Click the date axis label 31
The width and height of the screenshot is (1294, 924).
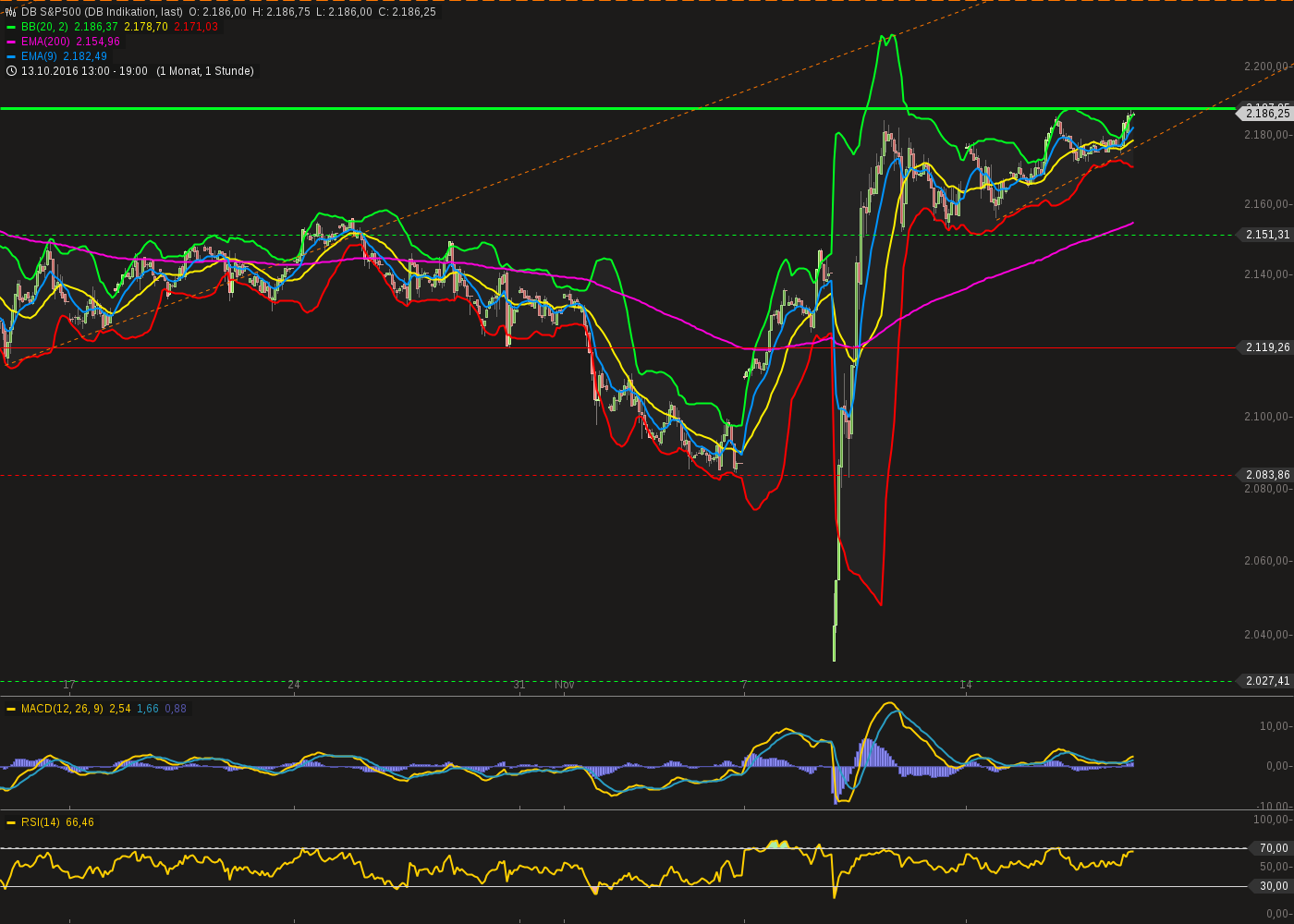click(x=519, y=685)
